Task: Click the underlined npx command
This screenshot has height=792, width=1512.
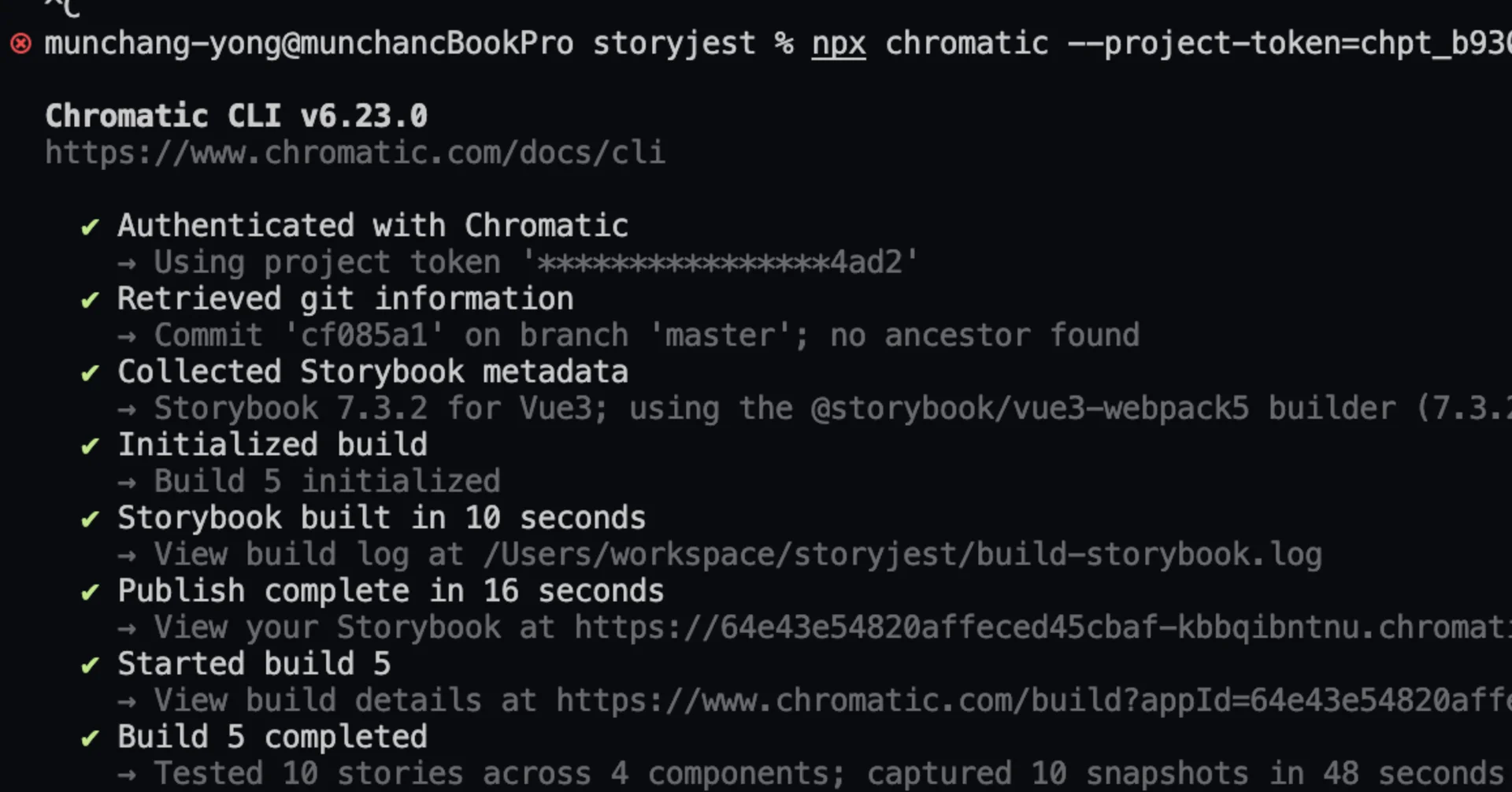Action: (x=839, y=43)
